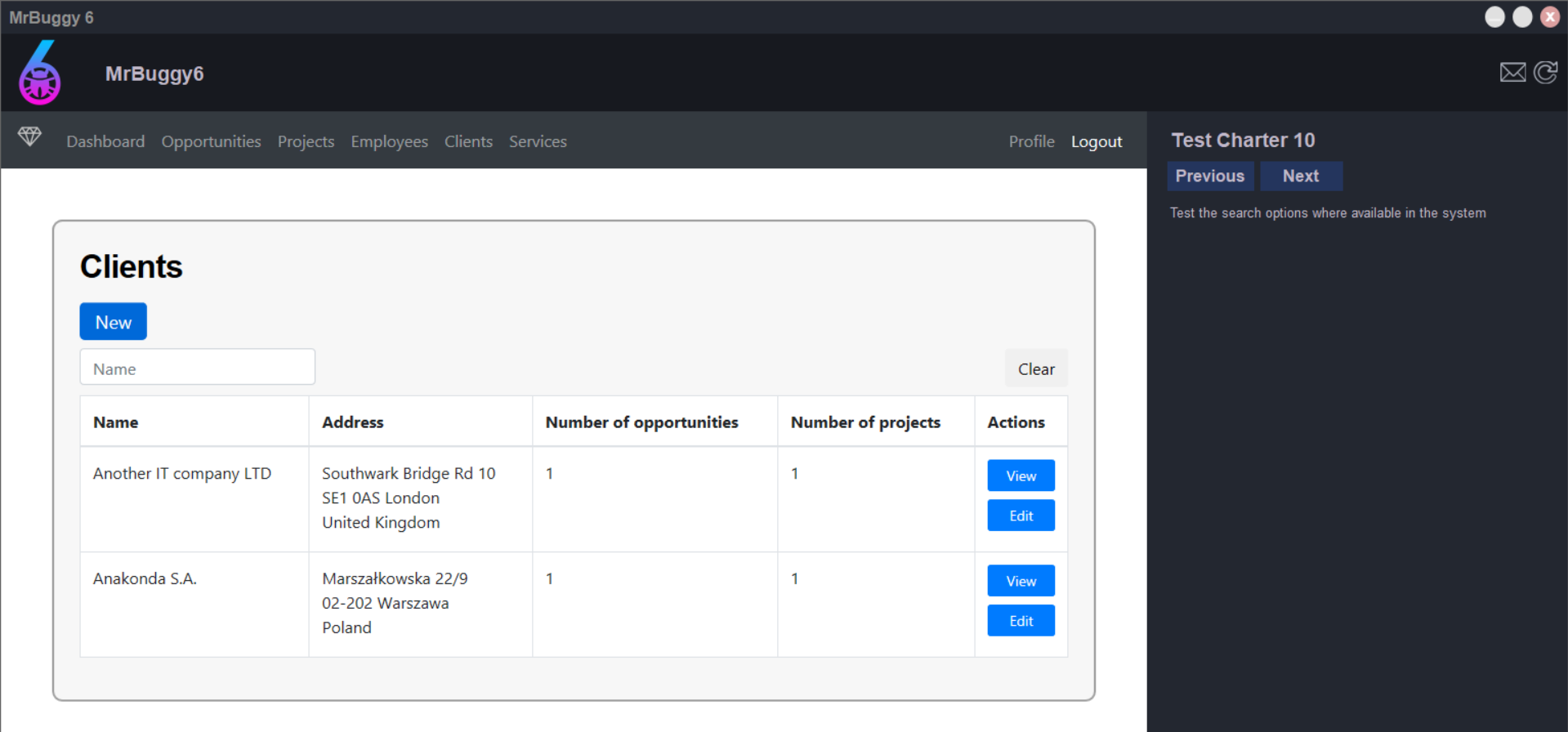Focus the Name search field
1568x732 pixels.
click(197, 368)
